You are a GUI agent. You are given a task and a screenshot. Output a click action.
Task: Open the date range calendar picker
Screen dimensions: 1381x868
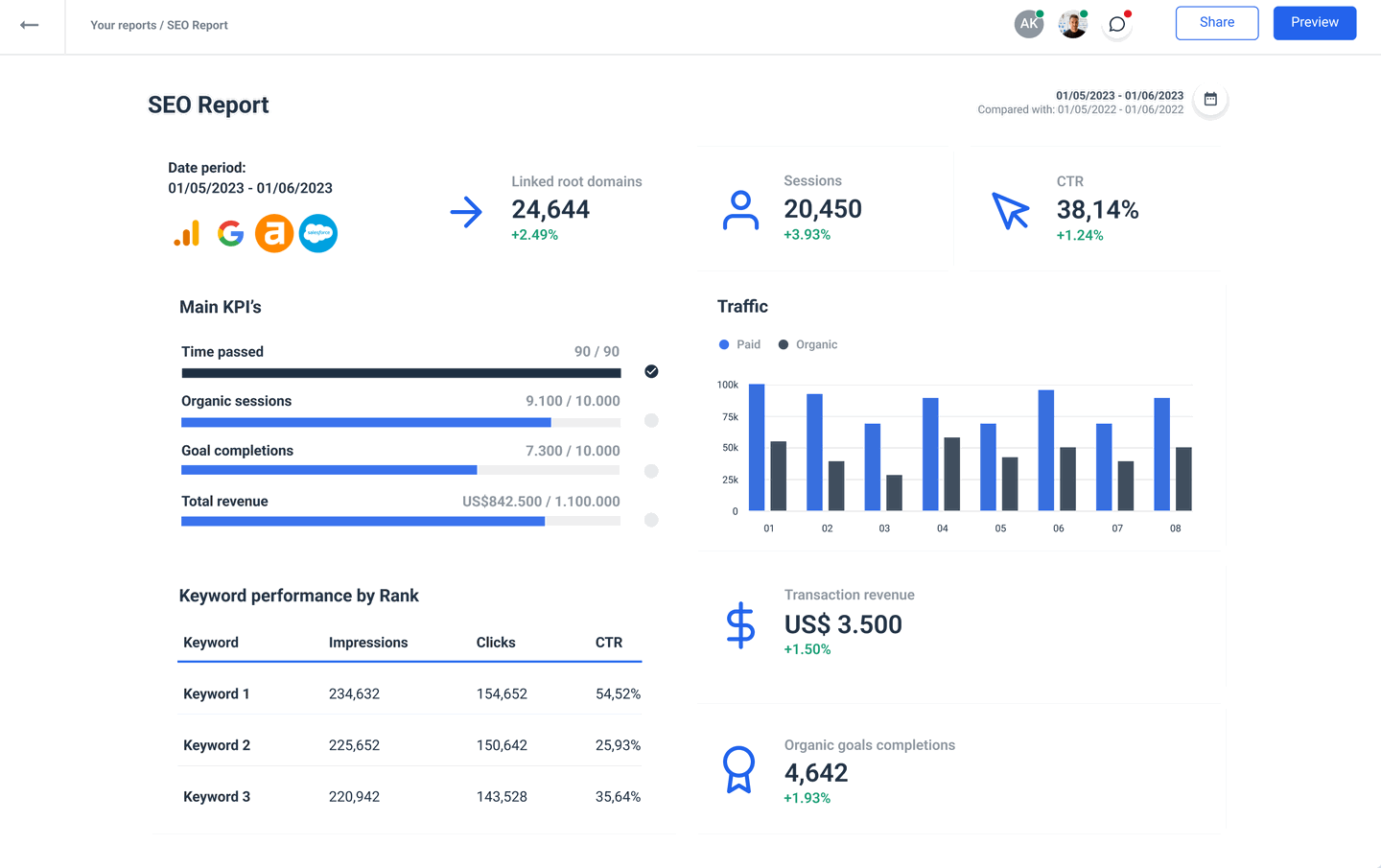coord(1210,99)
